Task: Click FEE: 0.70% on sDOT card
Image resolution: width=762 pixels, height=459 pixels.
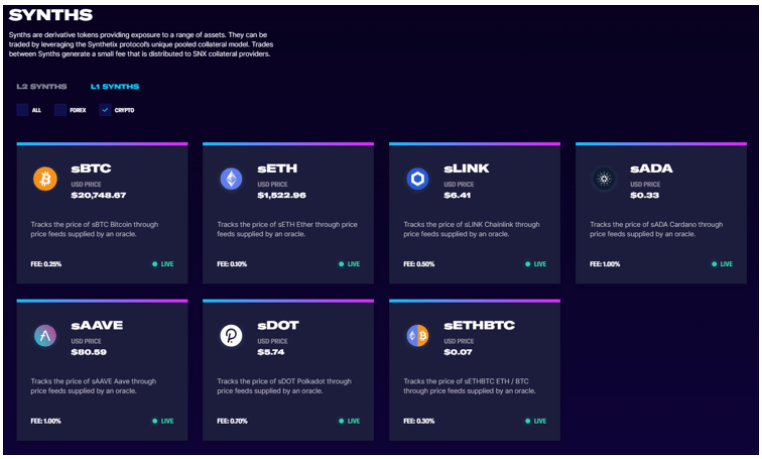Action: 232,421
